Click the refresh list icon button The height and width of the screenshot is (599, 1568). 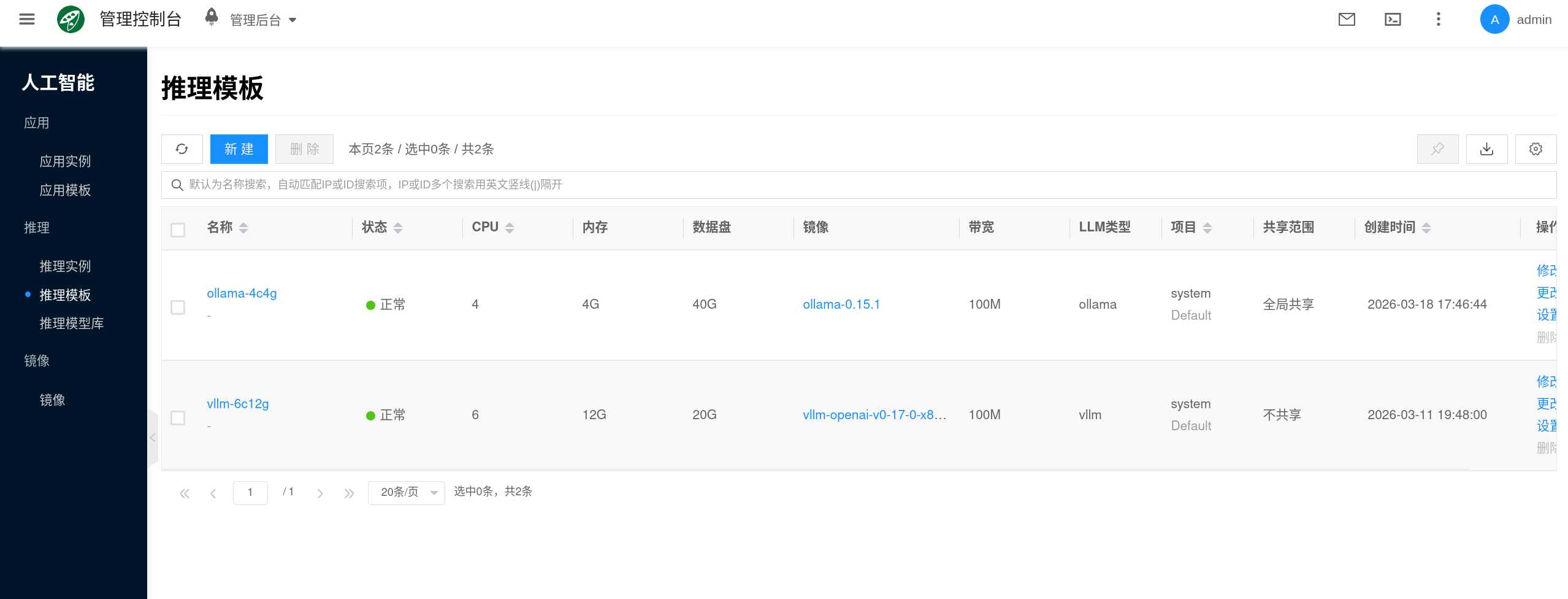tap(182, 149)
